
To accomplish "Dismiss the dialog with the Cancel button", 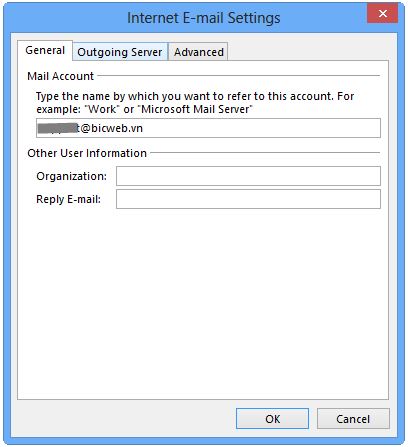I will (353, 419).
